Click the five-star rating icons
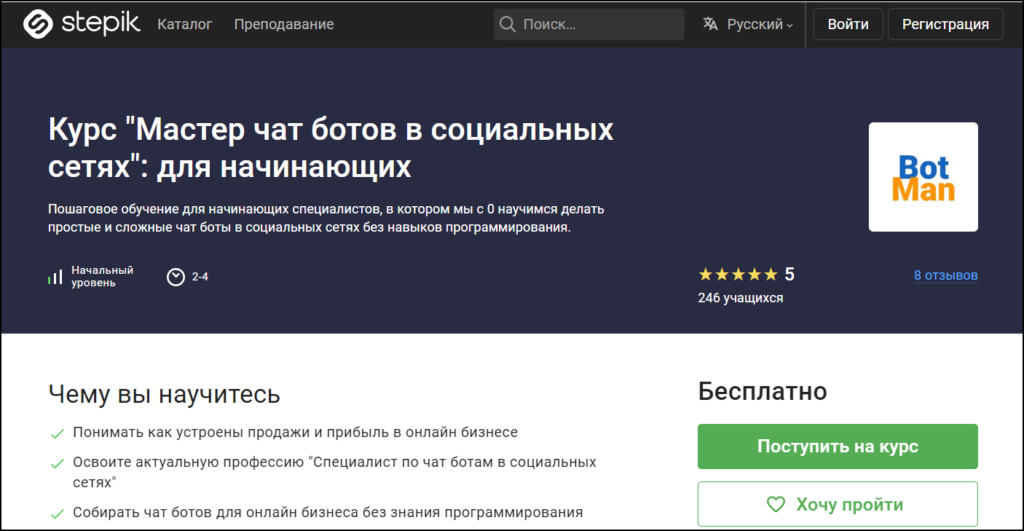This screenshot has width=1024, height=531. [x=737, y=275]
